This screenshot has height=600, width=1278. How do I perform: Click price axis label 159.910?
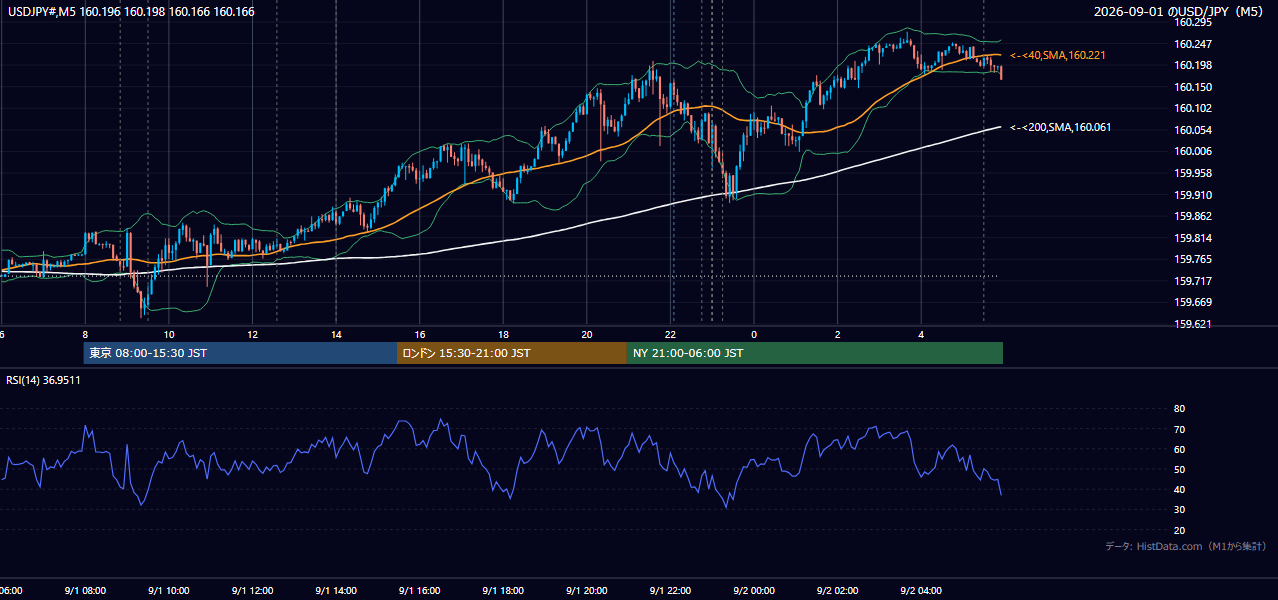coord(1193,195)
